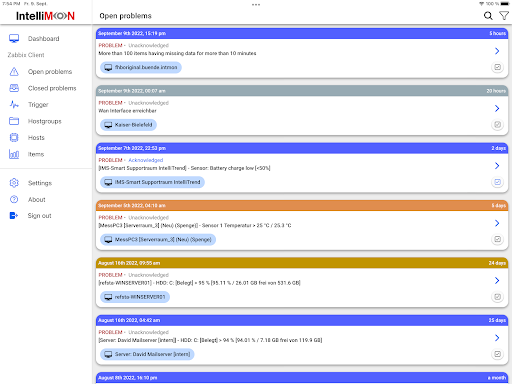Click the 'More than 100 items having missing data' text

[177, 53]
